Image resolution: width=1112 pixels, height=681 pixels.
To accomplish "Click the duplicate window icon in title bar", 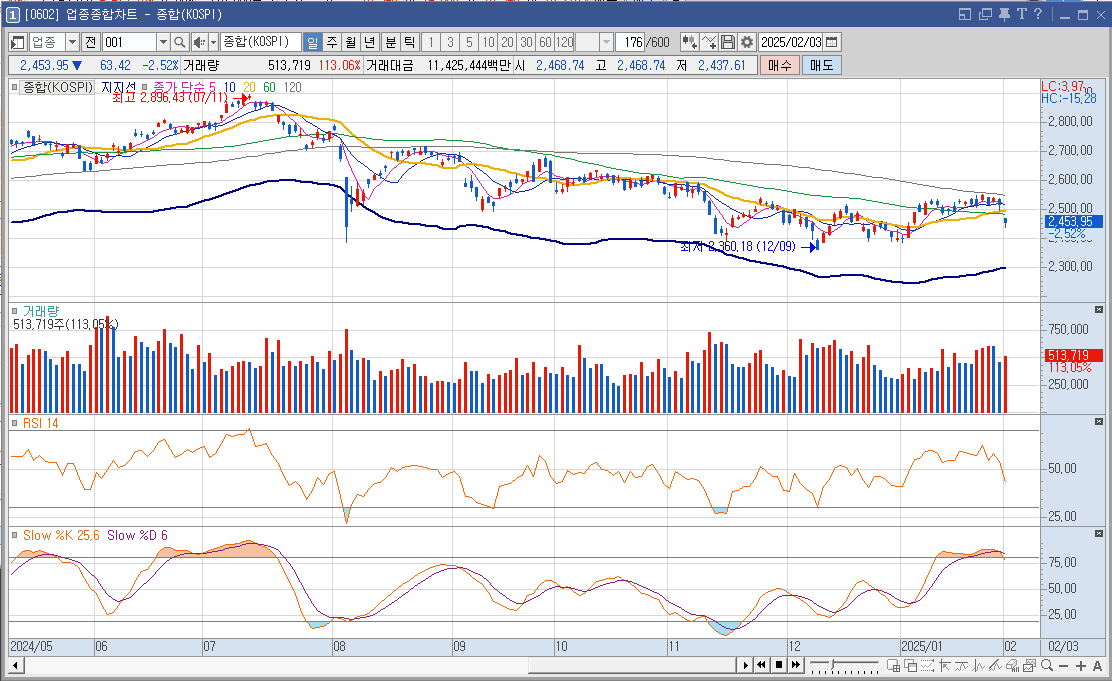I will pyautogui.click(x=985, y=14).
